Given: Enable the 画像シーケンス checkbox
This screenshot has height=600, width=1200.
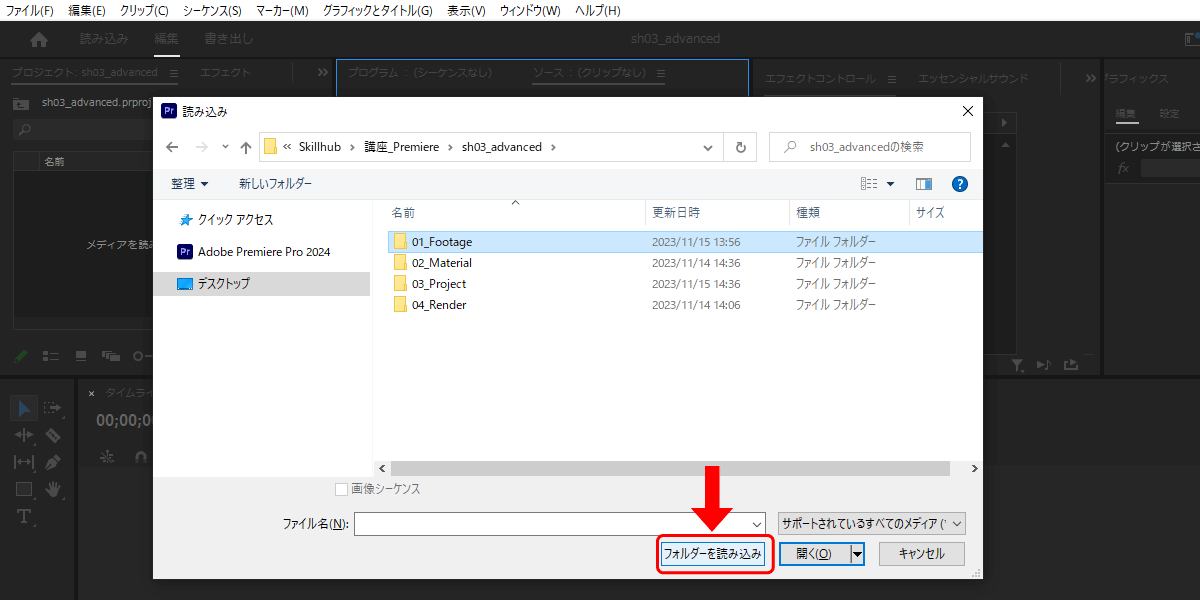Looking at the screenshot, I should 342,489.
